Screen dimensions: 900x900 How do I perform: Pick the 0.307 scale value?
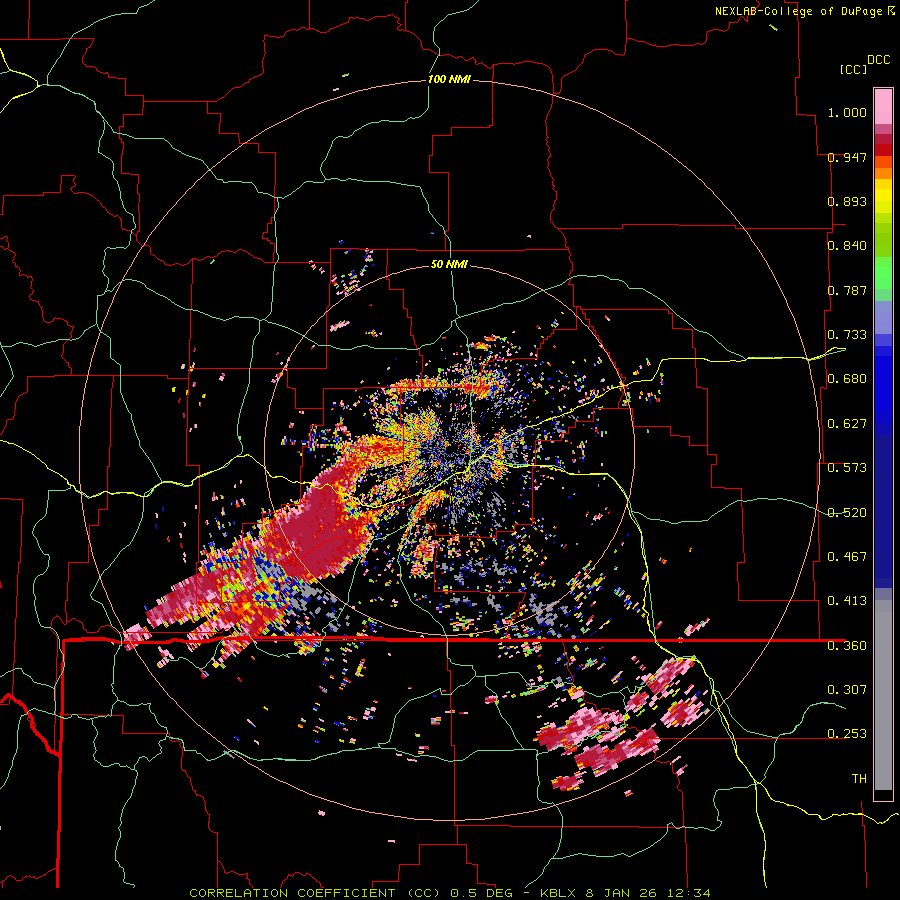(847, 690)
